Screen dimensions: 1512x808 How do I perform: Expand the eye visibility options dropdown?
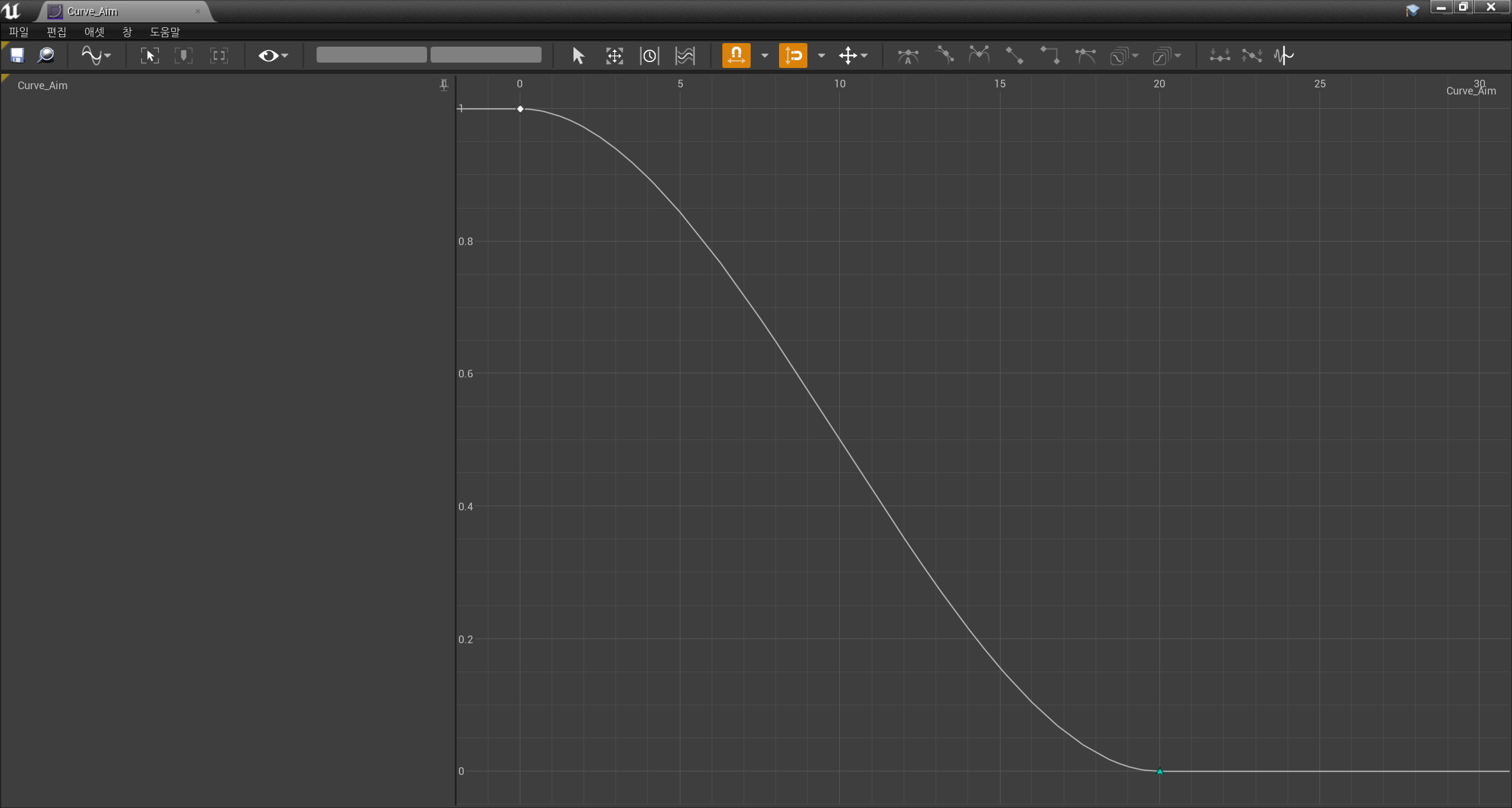(273, 56)
